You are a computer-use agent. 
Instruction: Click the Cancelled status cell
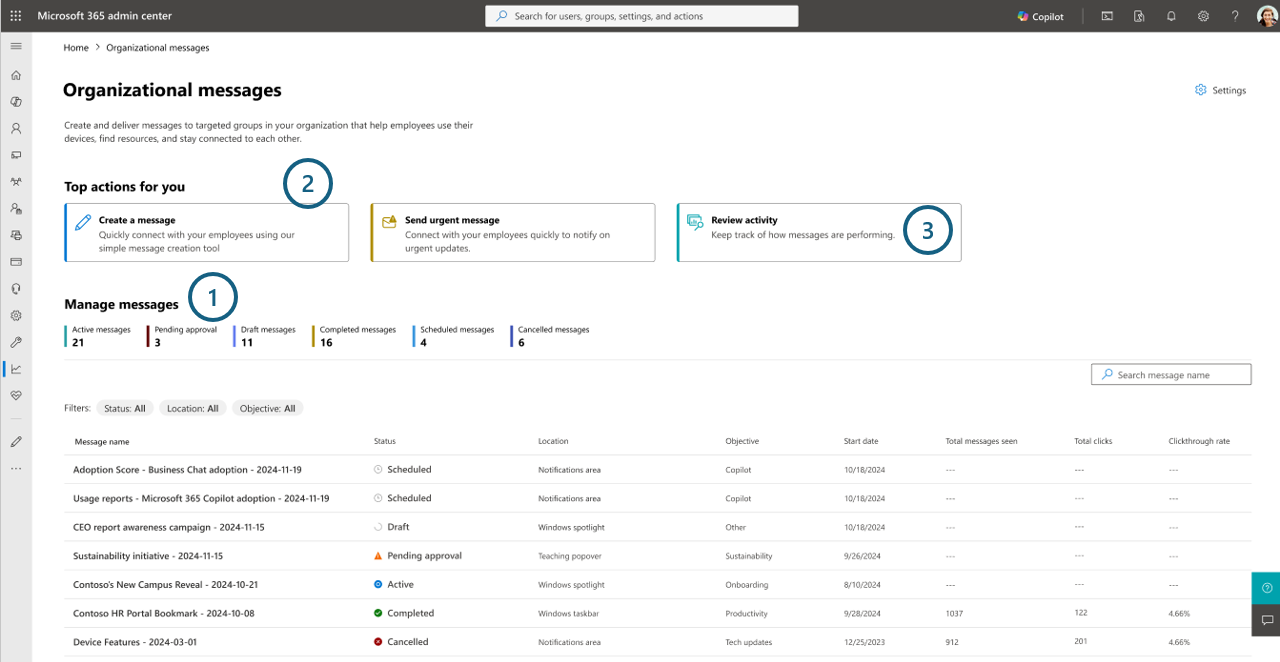(x=401, y=642)
